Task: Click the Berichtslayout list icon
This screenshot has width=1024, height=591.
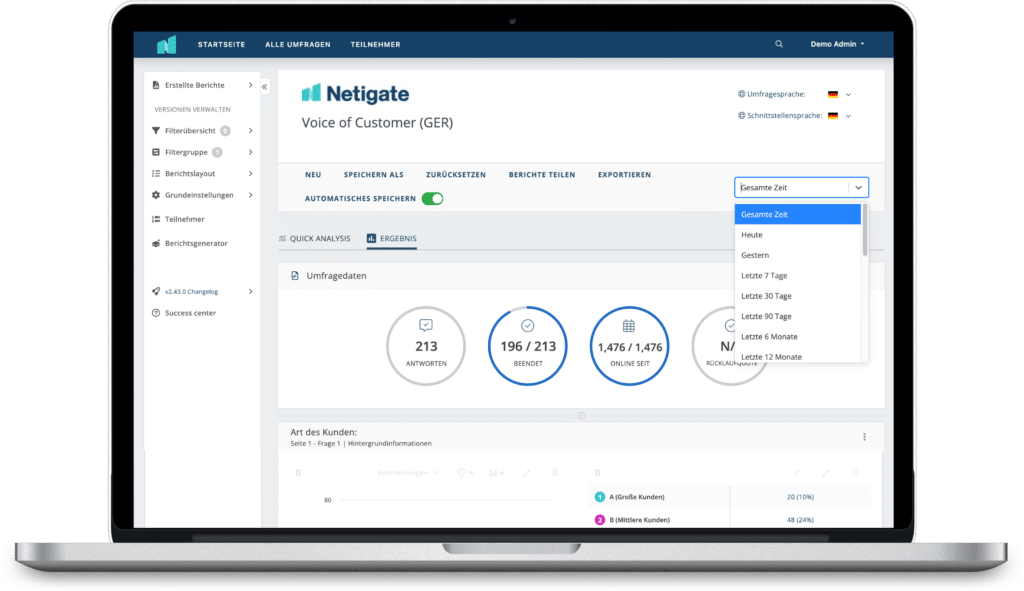Action: [155, 174]
